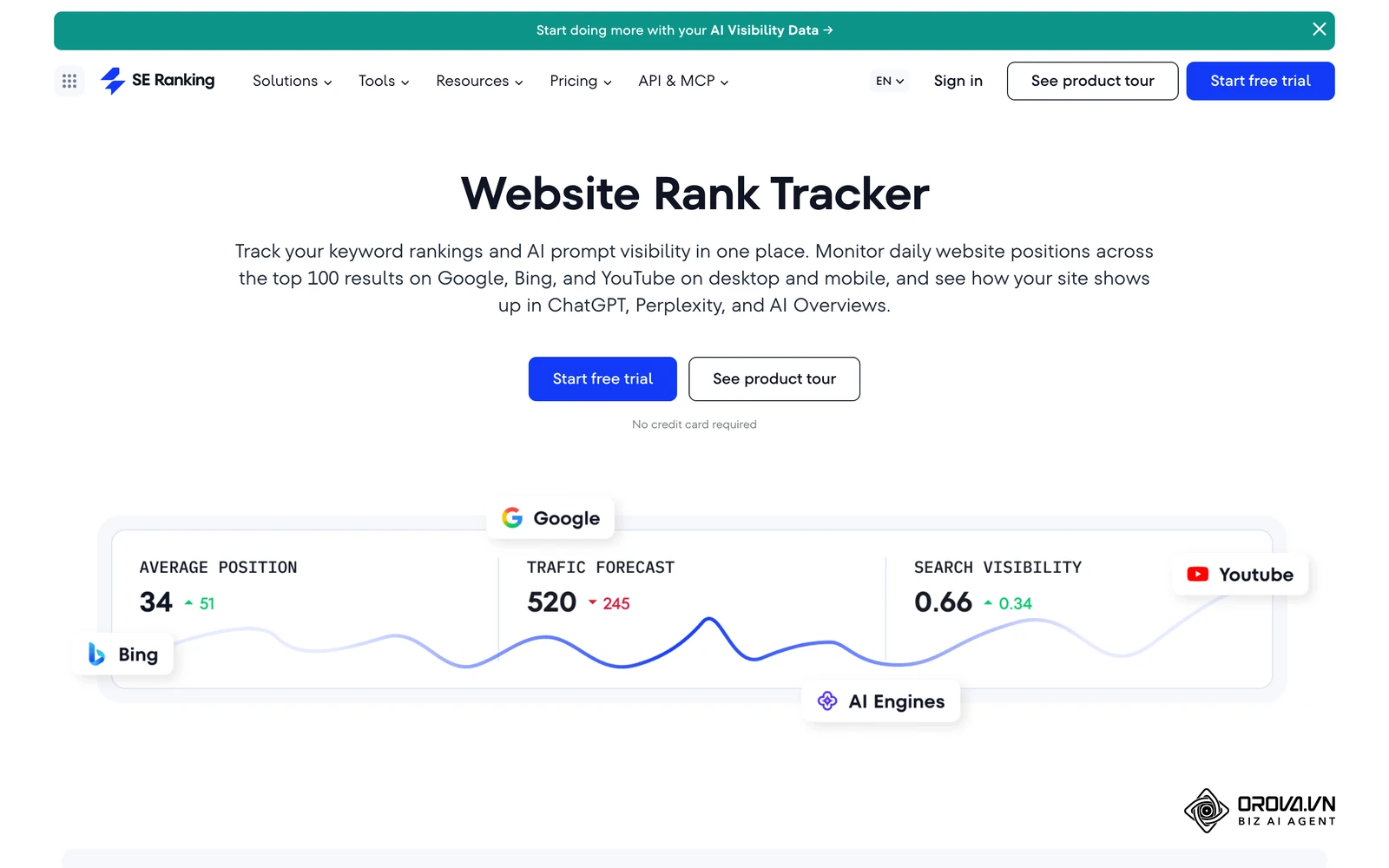Click the average position value 34
The image size is (1389, 868).
156,602
